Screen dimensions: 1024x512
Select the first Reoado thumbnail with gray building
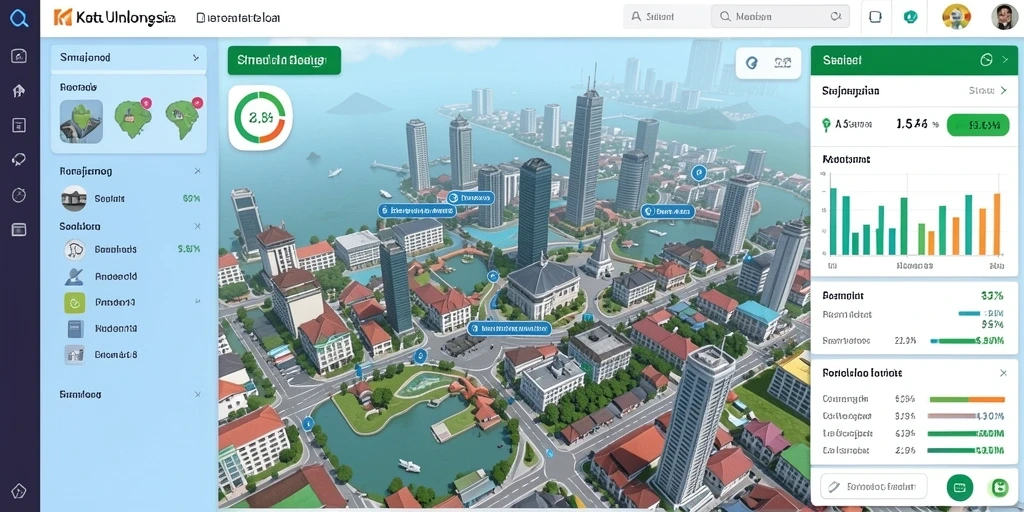82,121
